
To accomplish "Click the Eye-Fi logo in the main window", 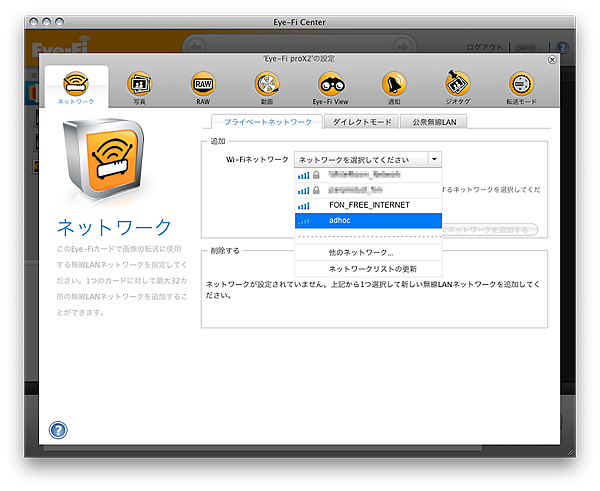I will tap(60, 46).
